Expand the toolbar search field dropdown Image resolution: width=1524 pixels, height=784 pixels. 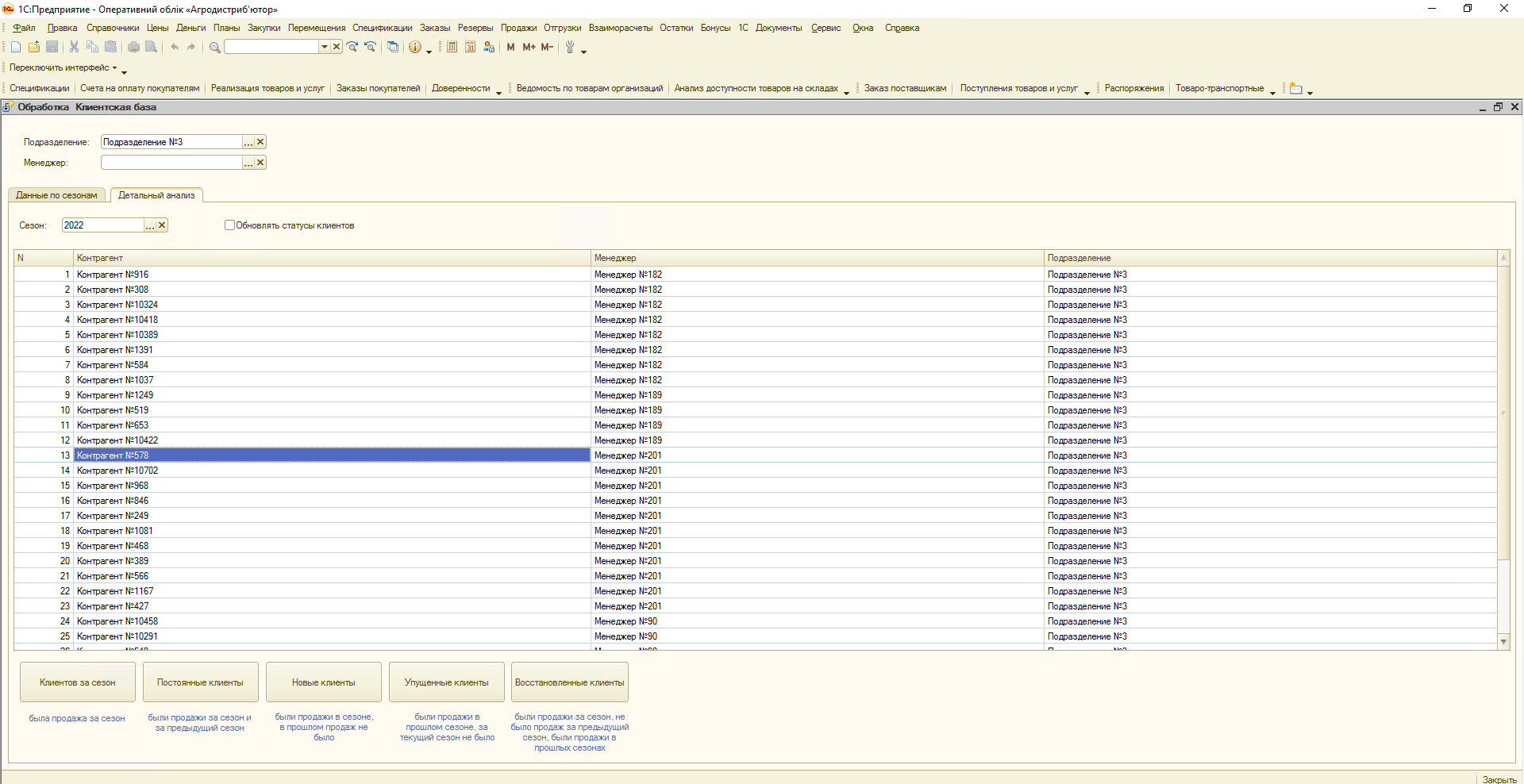pyautogui.click(x=324, y=48)
